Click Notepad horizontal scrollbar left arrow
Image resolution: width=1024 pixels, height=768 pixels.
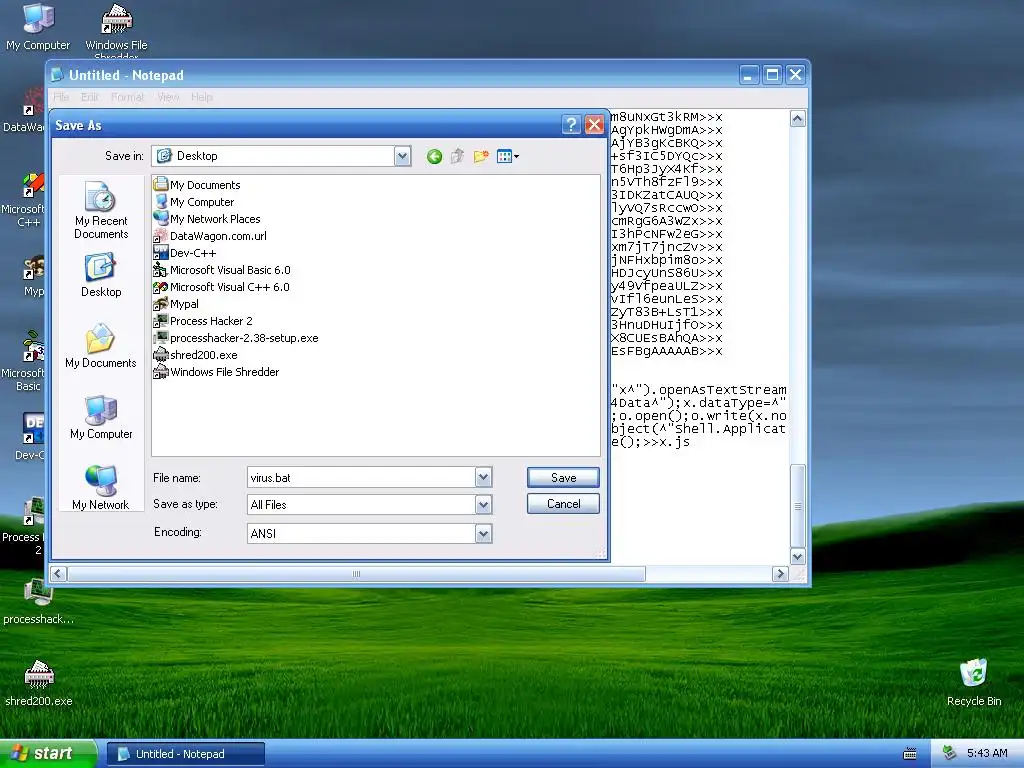coord(58,573)
